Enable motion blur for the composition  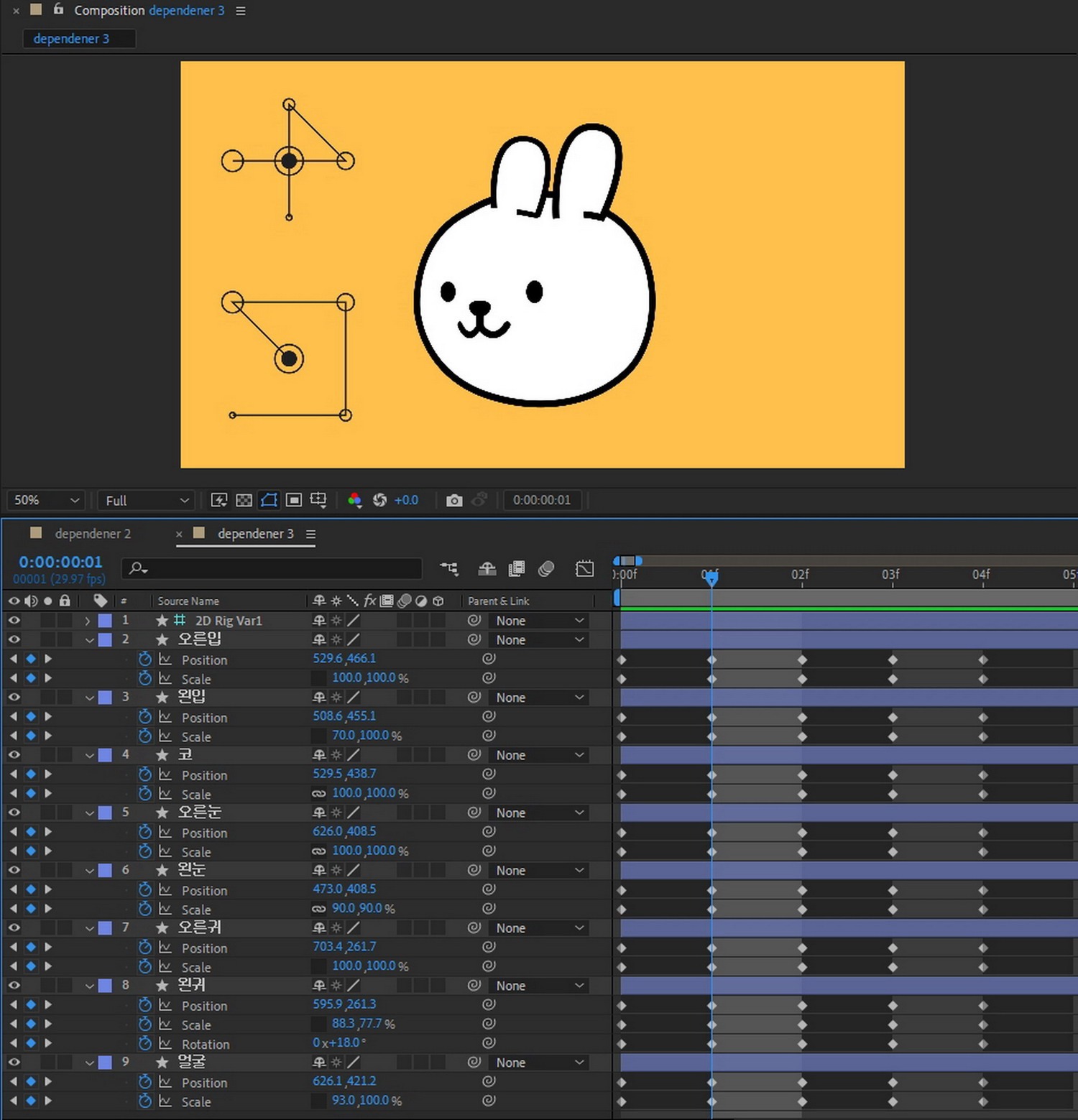coord(545,569)
